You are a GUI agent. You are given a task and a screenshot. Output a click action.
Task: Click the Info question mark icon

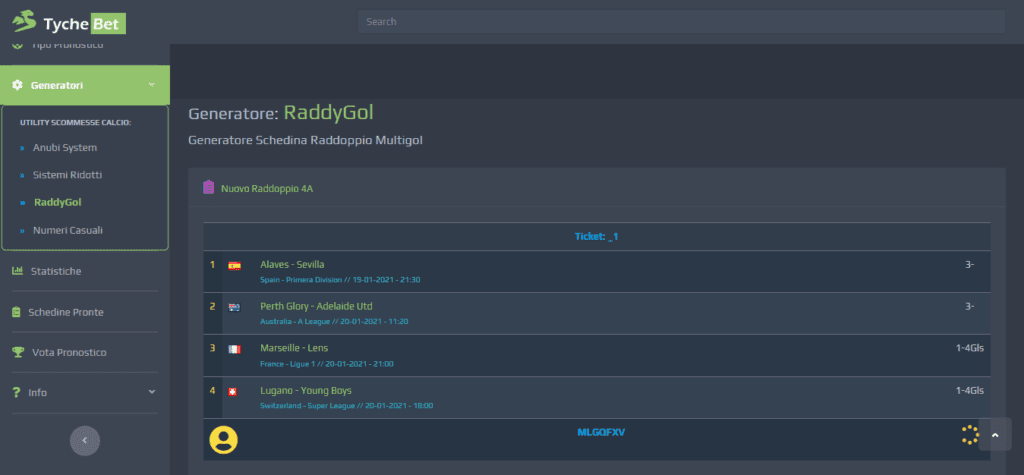(16, 393)
